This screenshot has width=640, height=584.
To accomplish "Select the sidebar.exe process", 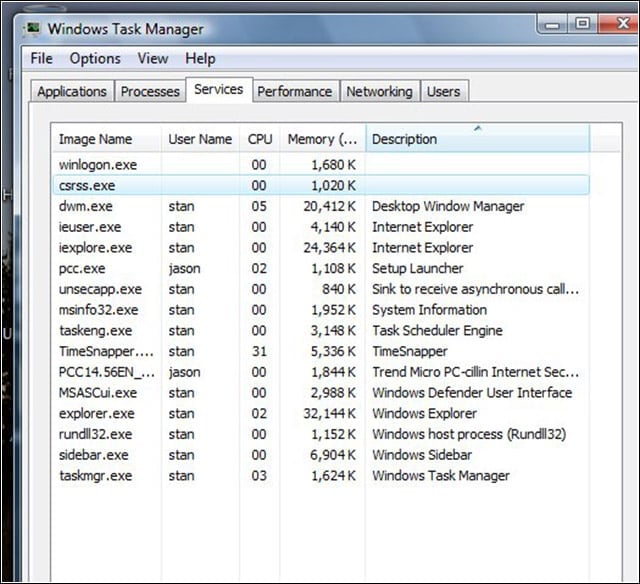I will click(x=321, y=455).
